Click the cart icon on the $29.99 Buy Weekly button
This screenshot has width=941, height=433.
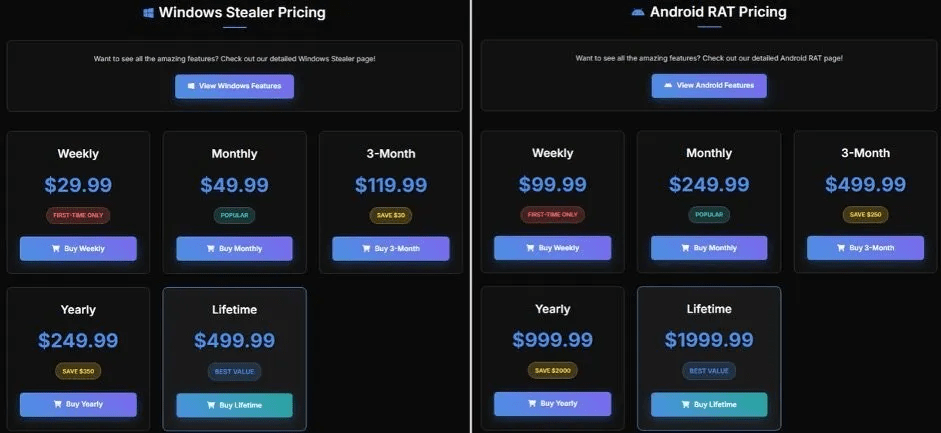pyautogui.click(x=54, y=249)
